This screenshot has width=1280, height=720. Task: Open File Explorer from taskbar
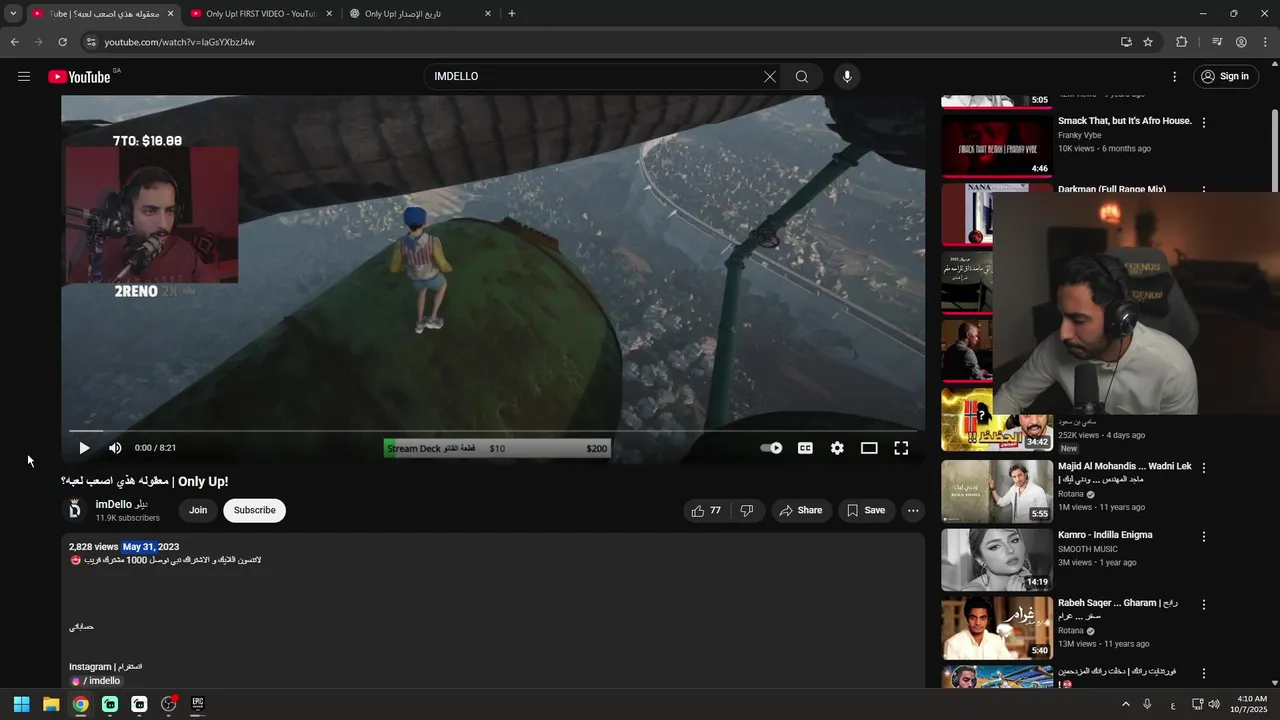pyautogui.click(x=51, y=704)
